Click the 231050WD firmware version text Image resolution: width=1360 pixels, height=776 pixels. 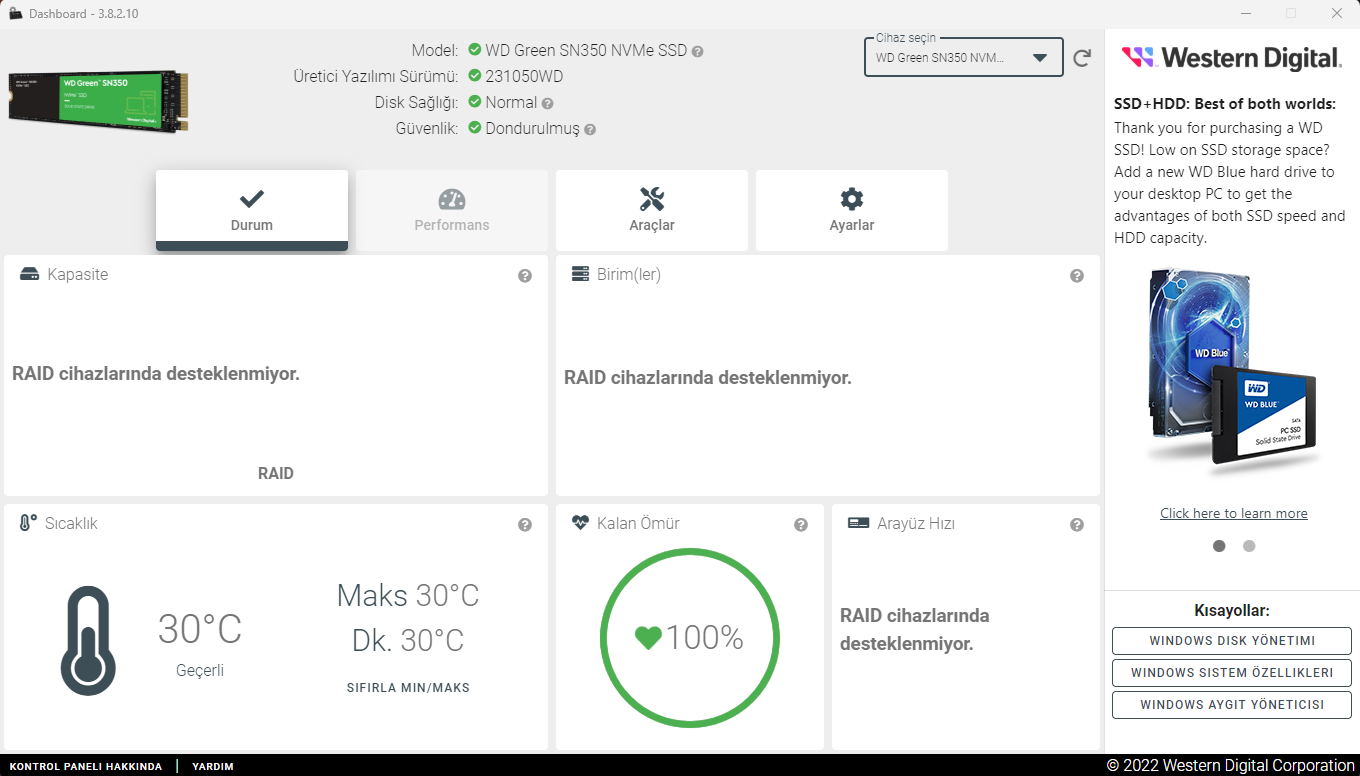(x=524, y=76)
